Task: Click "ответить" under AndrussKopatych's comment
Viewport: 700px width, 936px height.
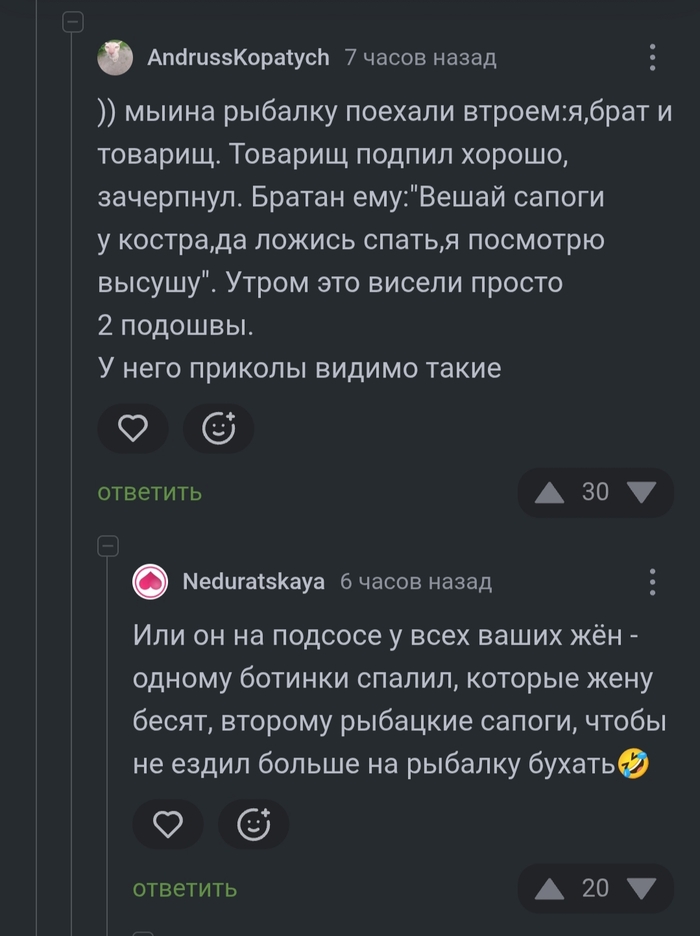Action: click(x=150, y=492)
